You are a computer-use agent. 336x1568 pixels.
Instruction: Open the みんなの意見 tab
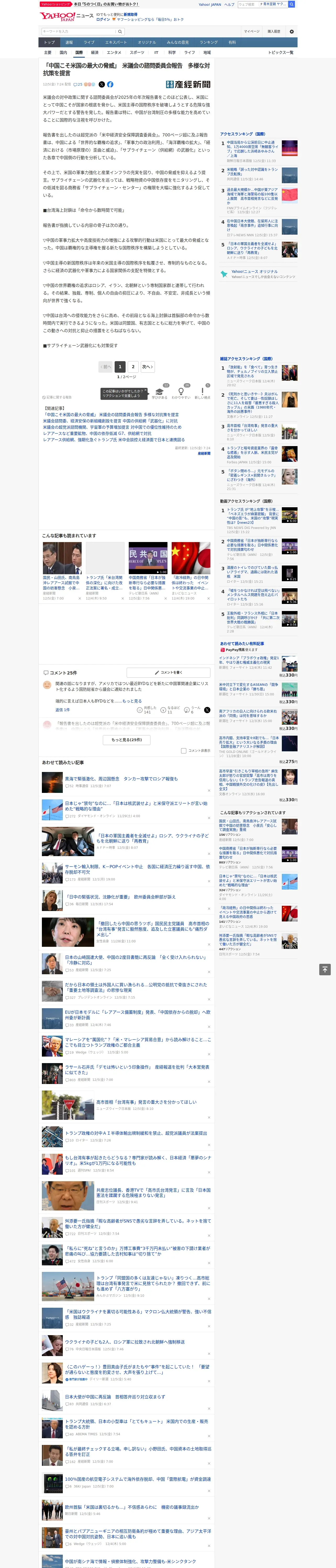click(x=178, y=43)
